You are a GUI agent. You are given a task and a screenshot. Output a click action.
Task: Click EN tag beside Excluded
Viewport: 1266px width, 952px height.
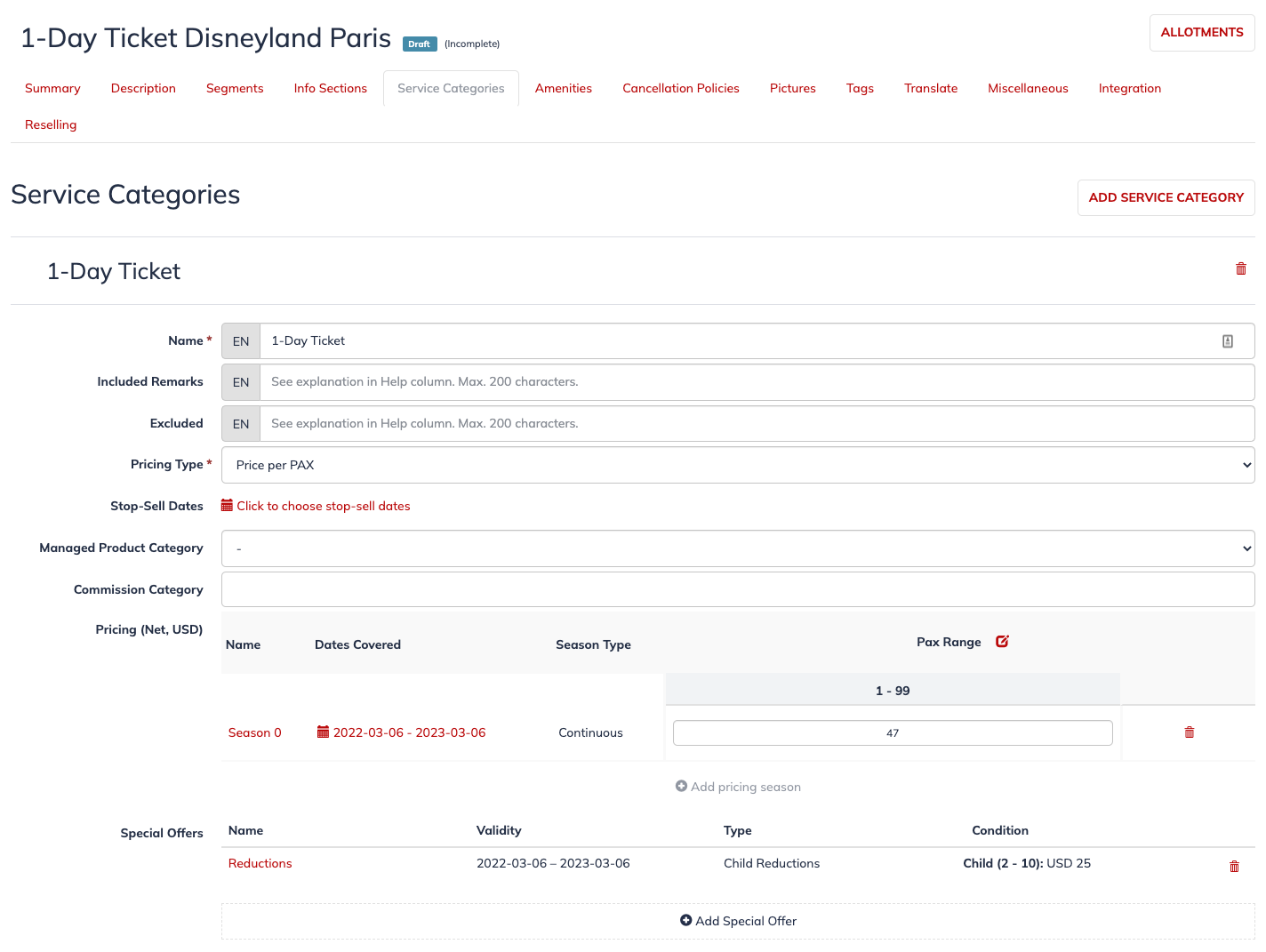click(241, 424)
